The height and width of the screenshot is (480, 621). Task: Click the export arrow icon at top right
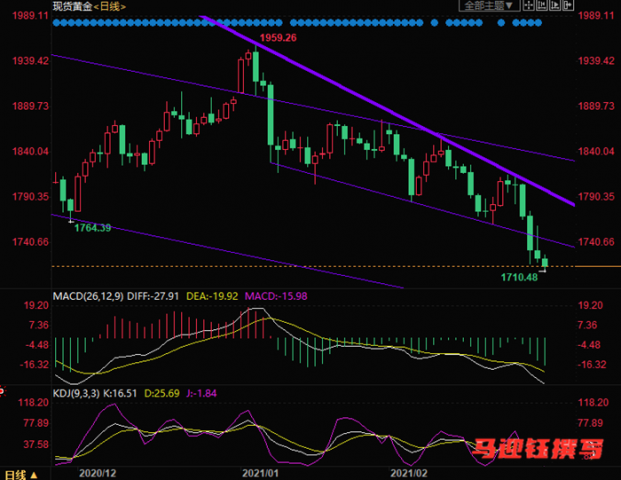click(568, 5)
